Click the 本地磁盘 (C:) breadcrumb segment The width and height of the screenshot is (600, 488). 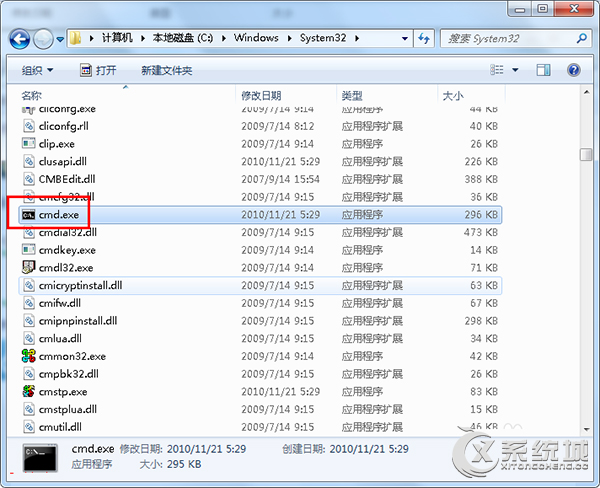pos(183,38)
